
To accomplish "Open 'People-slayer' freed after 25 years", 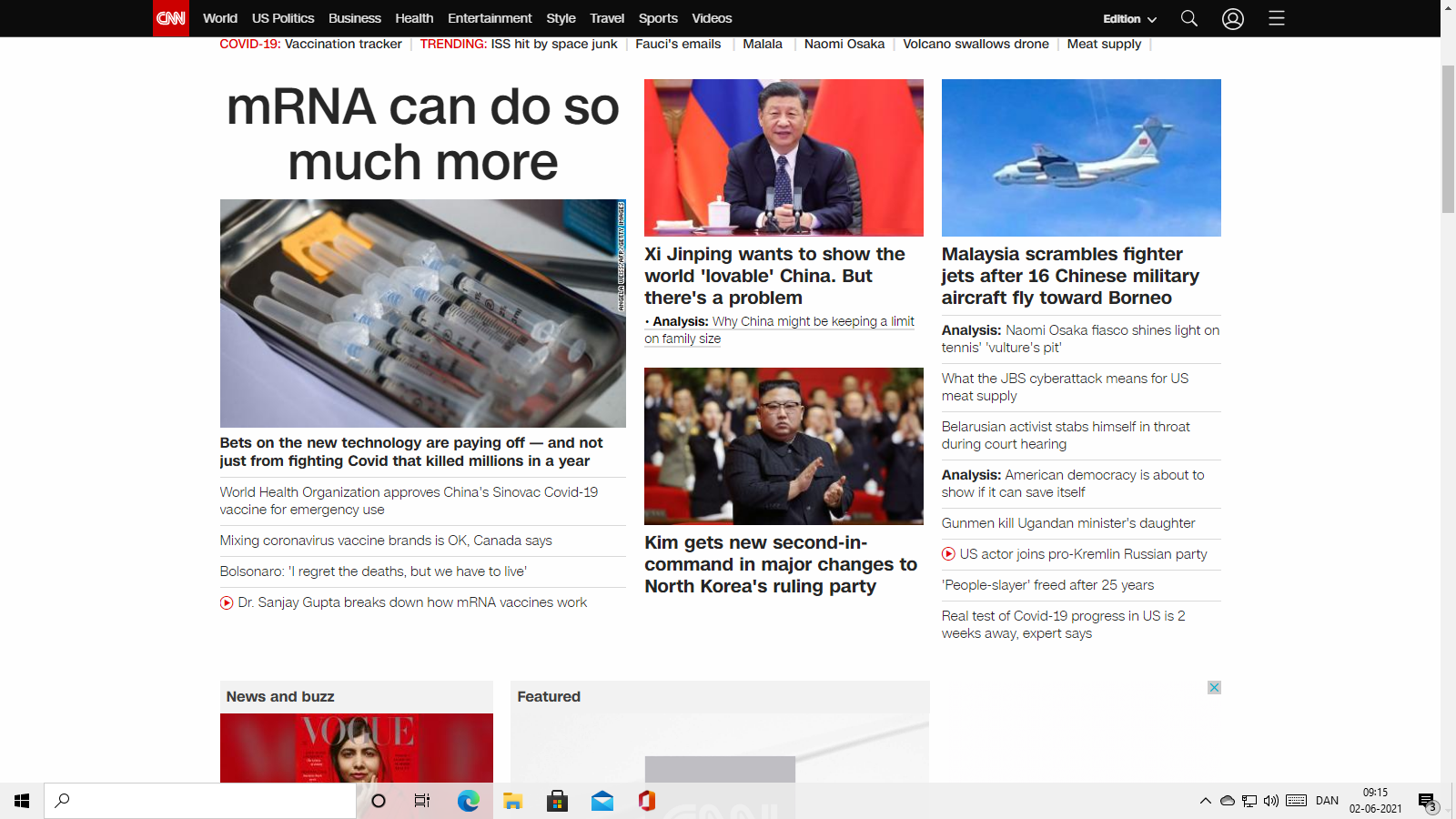I will [x=1047, y=585].
